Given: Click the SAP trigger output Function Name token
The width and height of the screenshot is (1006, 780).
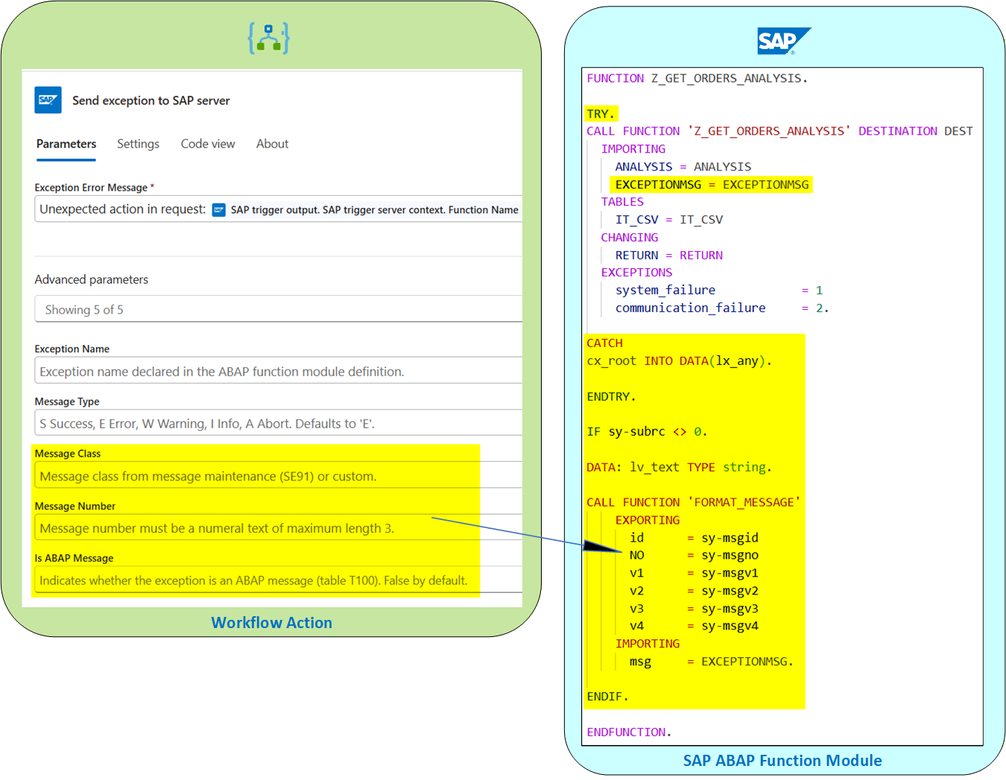Looking at the screenshot, I should point(366,210).
